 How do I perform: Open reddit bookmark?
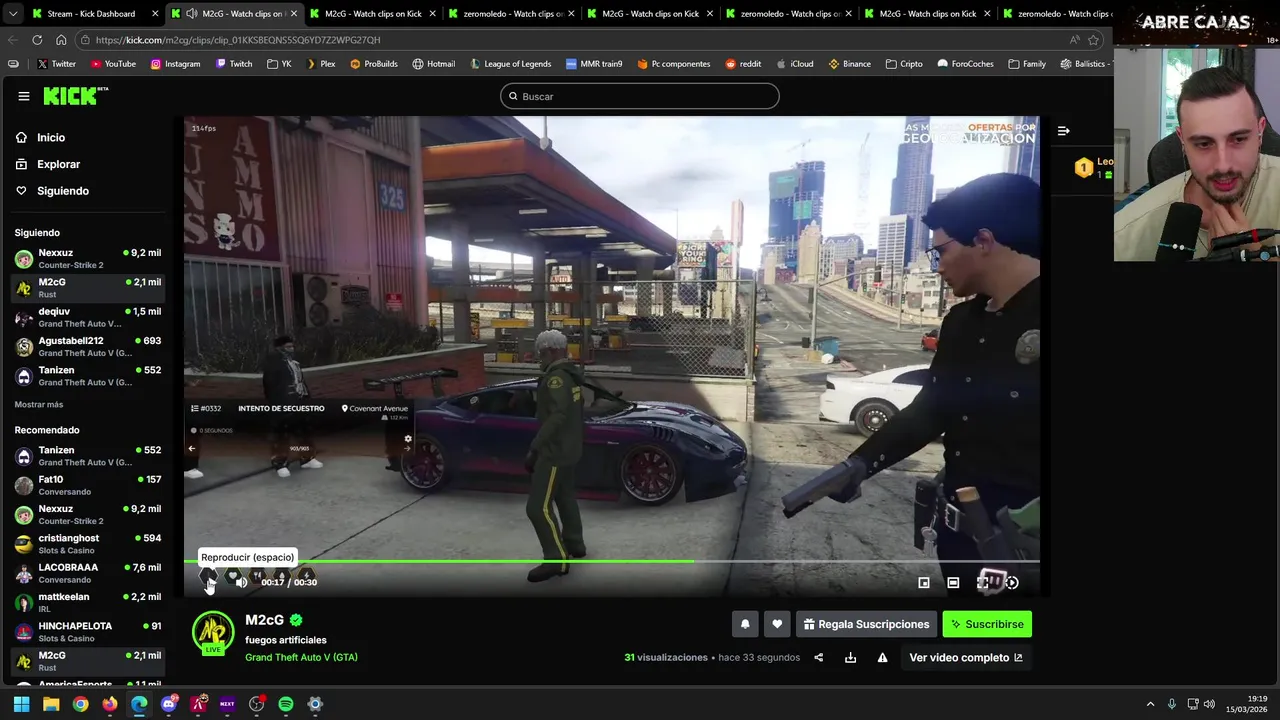click(743, 64)
